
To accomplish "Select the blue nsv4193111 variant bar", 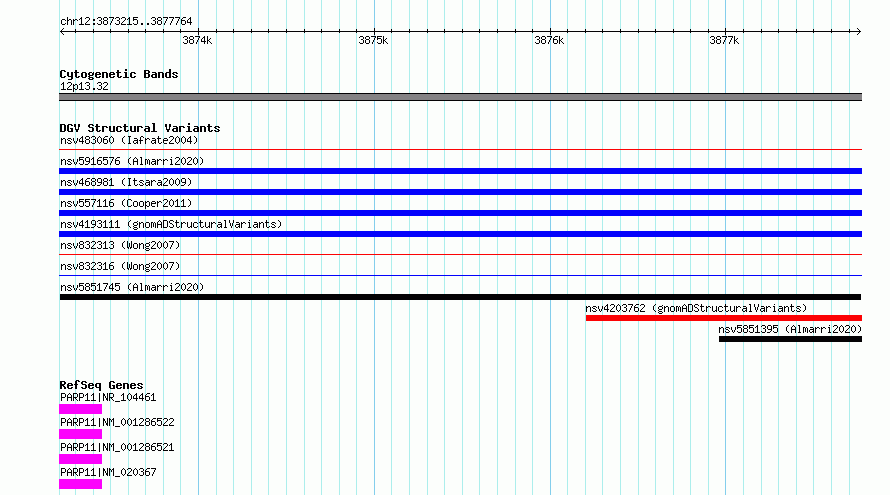I will 460,234.
